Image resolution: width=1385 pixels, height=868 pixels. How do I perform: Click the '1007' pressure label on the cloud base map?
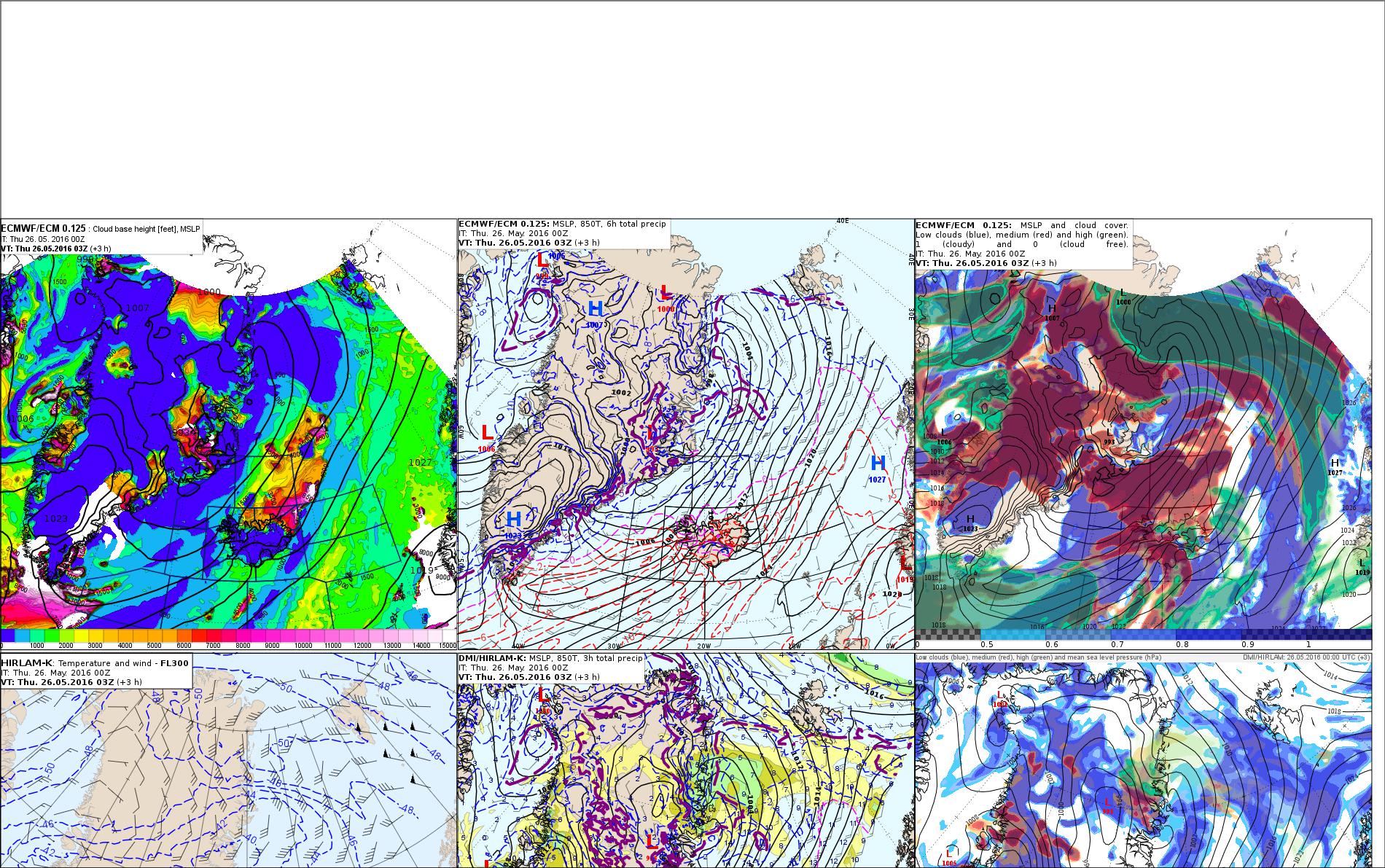[x=138, y=308]
